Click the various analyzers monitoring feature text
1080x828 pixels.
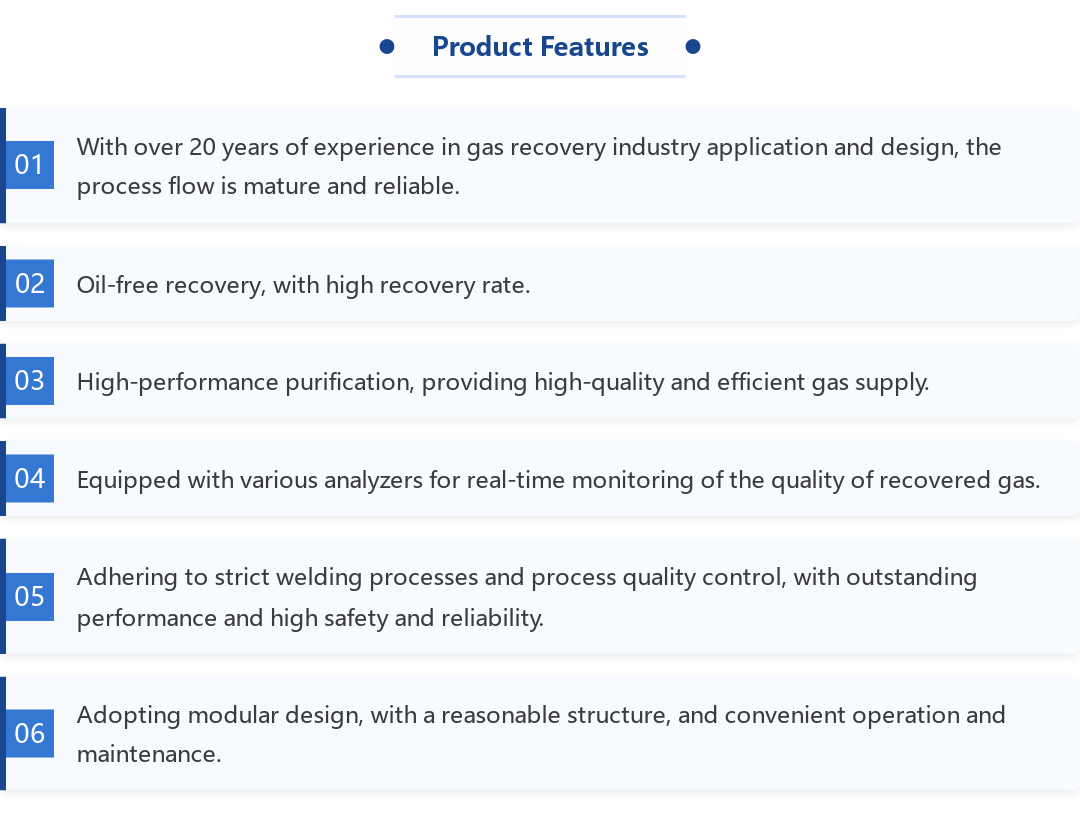(558, 480)
